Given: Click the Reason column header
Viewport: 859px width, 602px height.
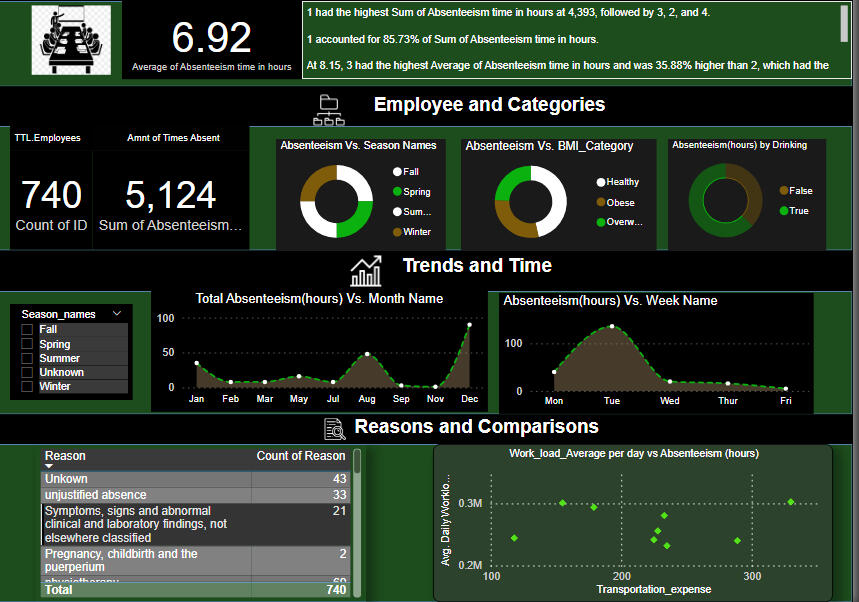Looking at the screenshot, I should click(65, 456).
